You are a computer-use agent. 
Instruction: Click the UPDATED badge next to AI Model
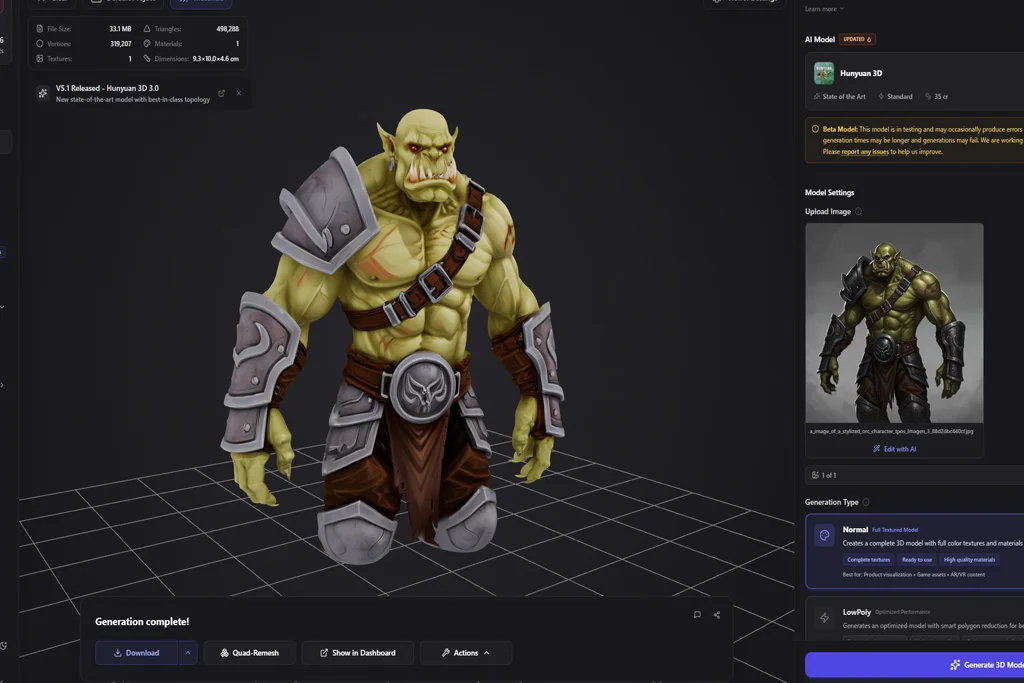pyautogui.click(x=857, y=39)
